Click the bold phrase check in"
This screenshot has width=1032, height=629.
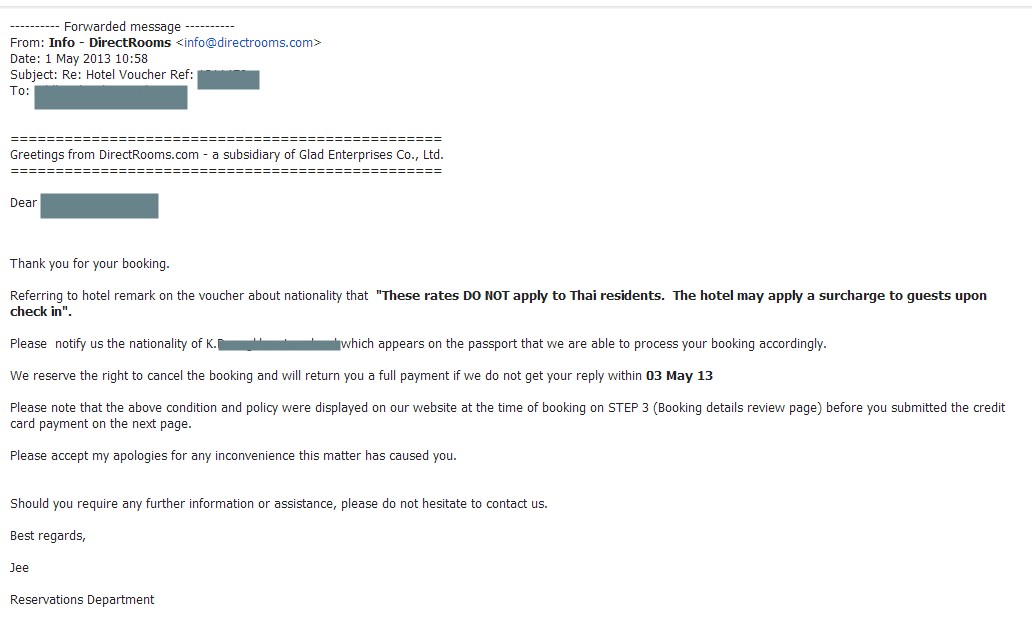[x=41, y=312]
